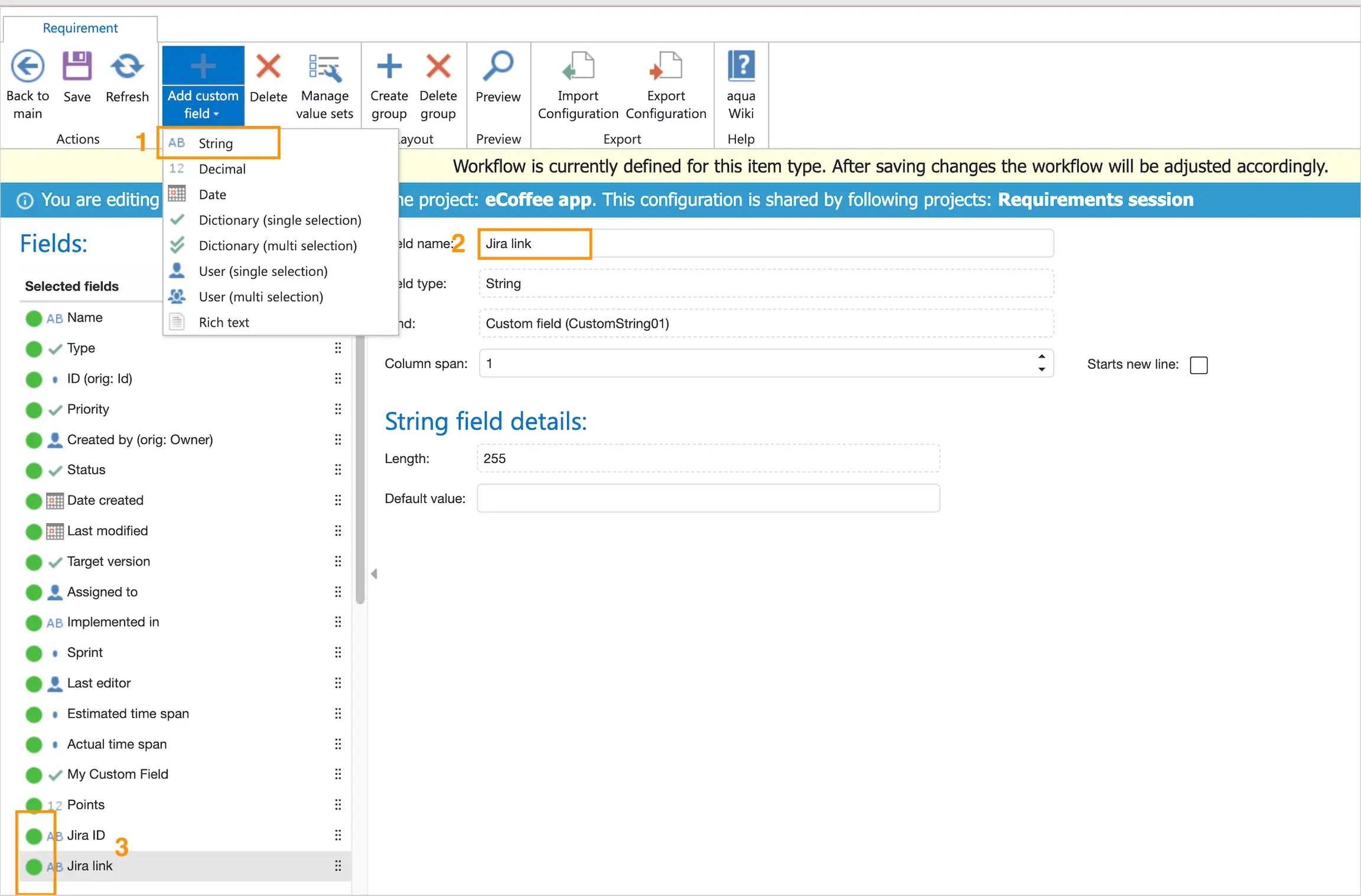Choose Rich text menu entry
1361x896 pixels.
tap(224, 322)
